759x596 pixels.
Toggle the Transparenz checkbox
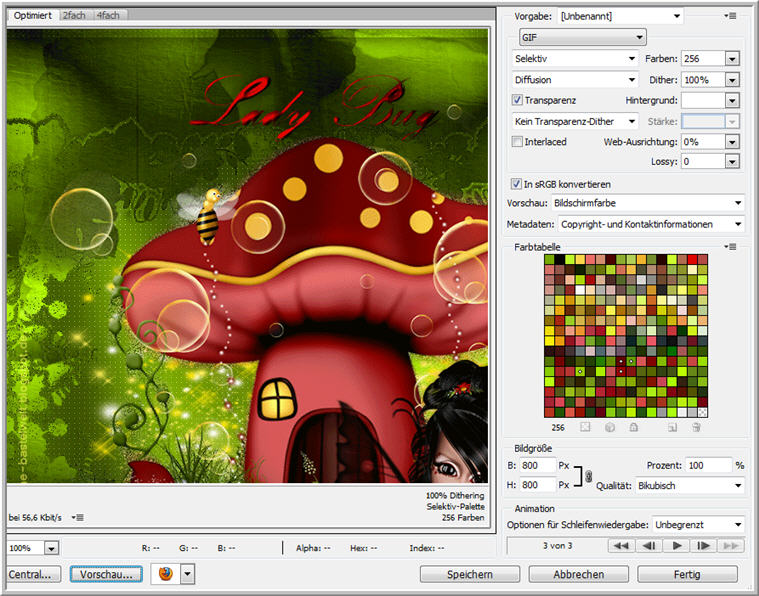[517, 100]
